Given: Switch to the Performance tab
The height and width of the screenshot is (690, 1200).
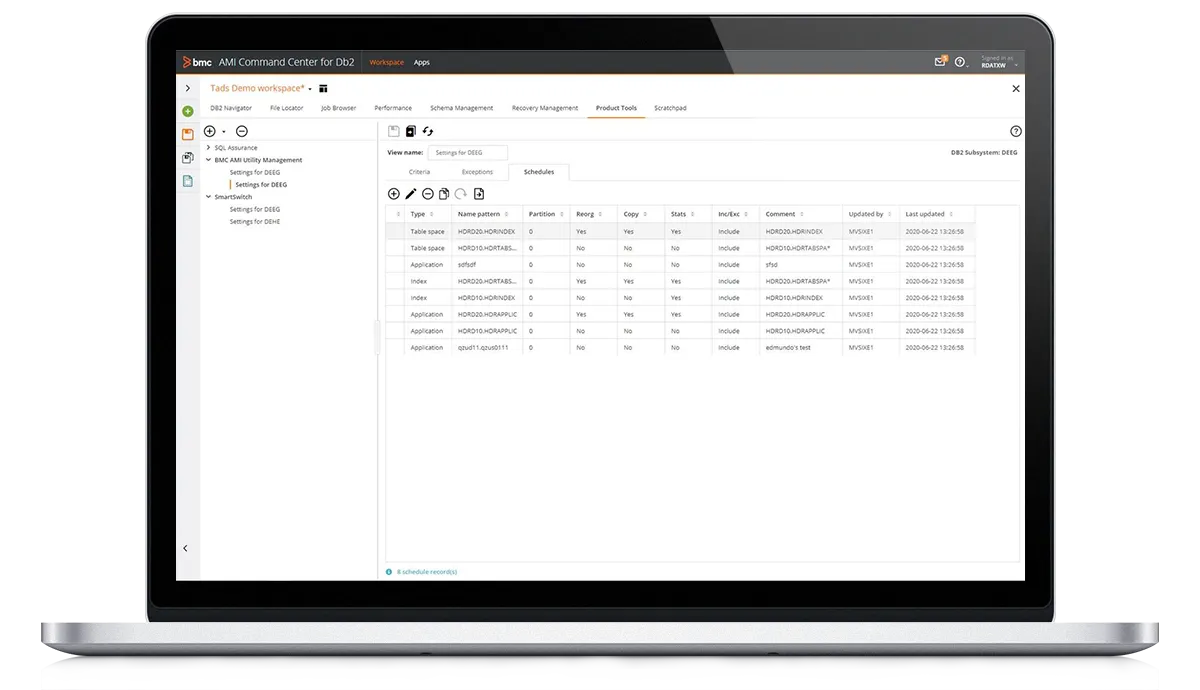Looking at the screenshot, I should [393, 108].
